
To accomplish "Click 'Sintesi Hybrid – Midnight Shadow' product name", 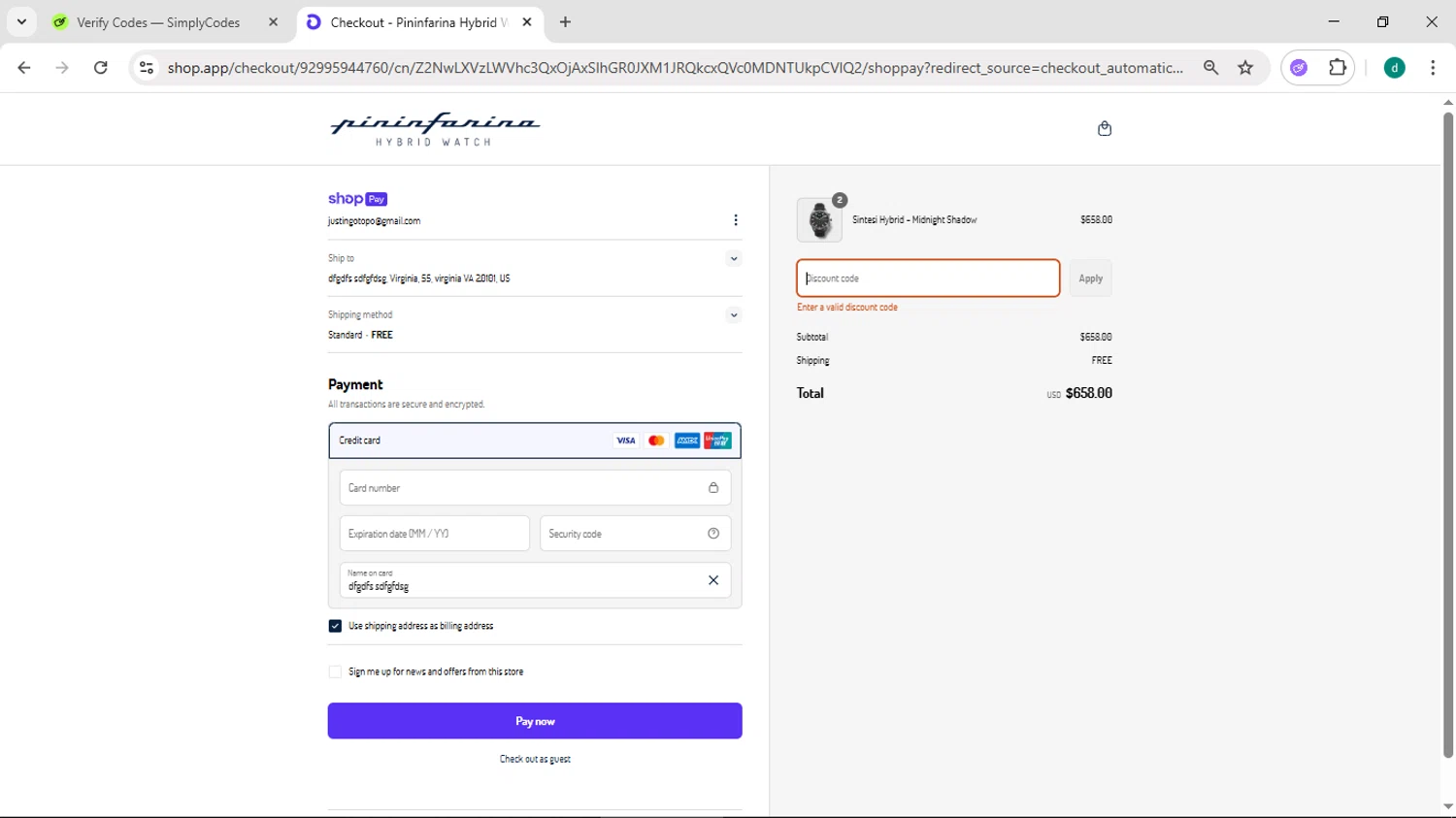I will [914, 220].
